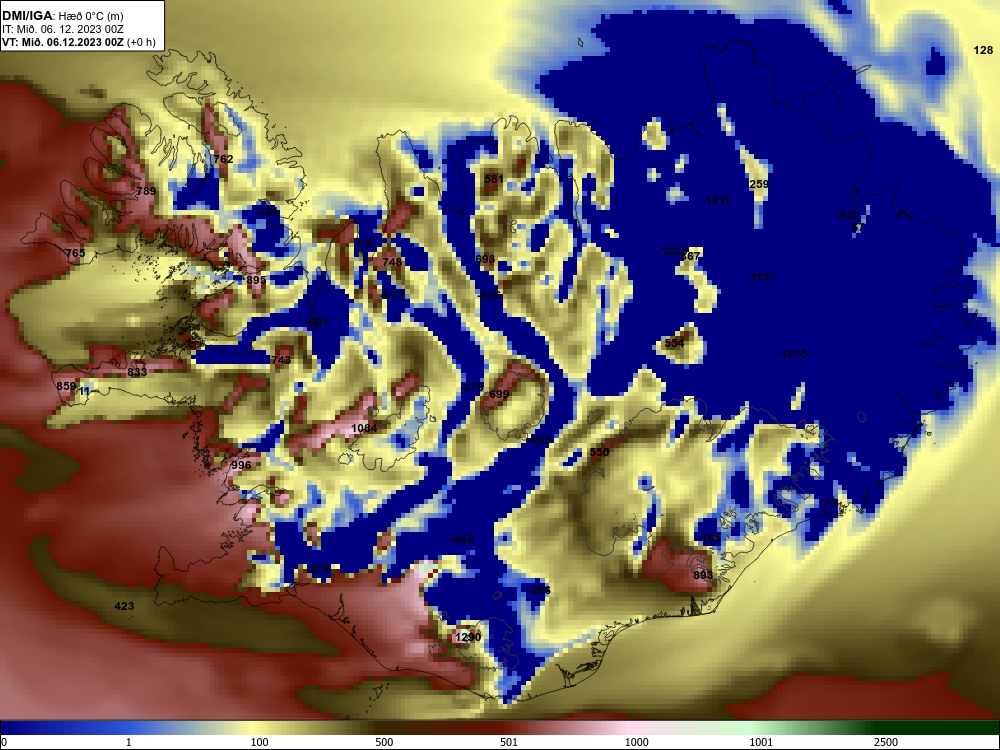
Task: Click the legend label 1001
Action: [x=761, y=742]
